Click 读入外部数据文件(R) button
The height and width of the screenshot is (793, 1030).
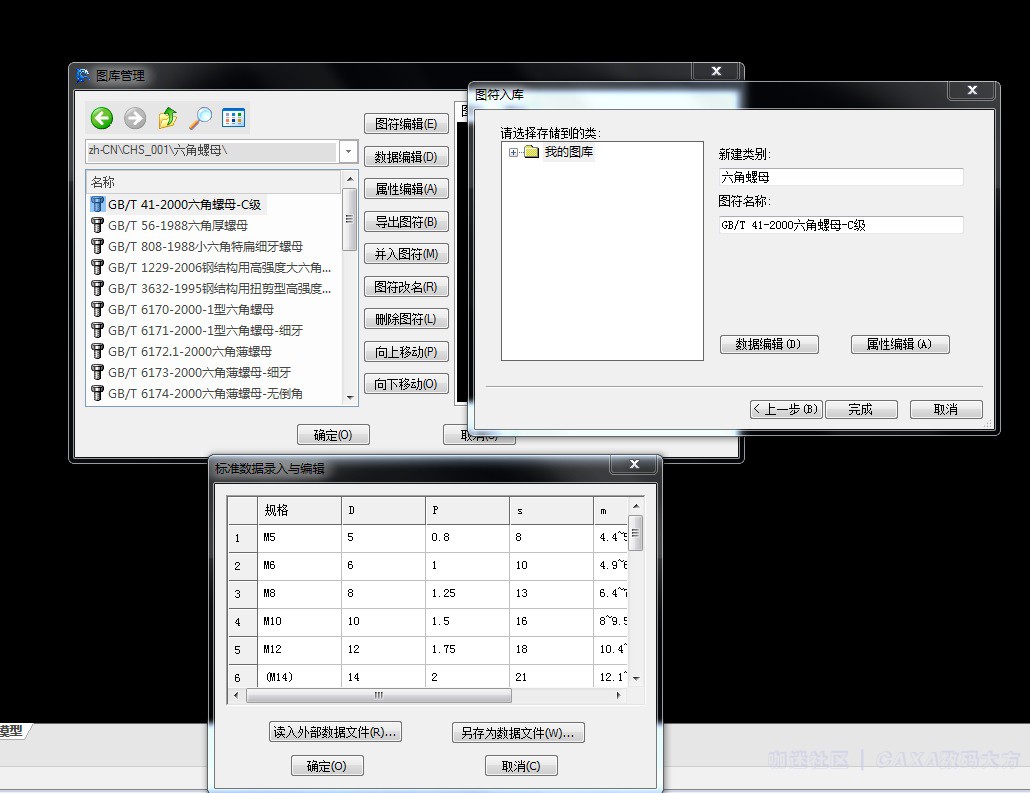(335, 732)
